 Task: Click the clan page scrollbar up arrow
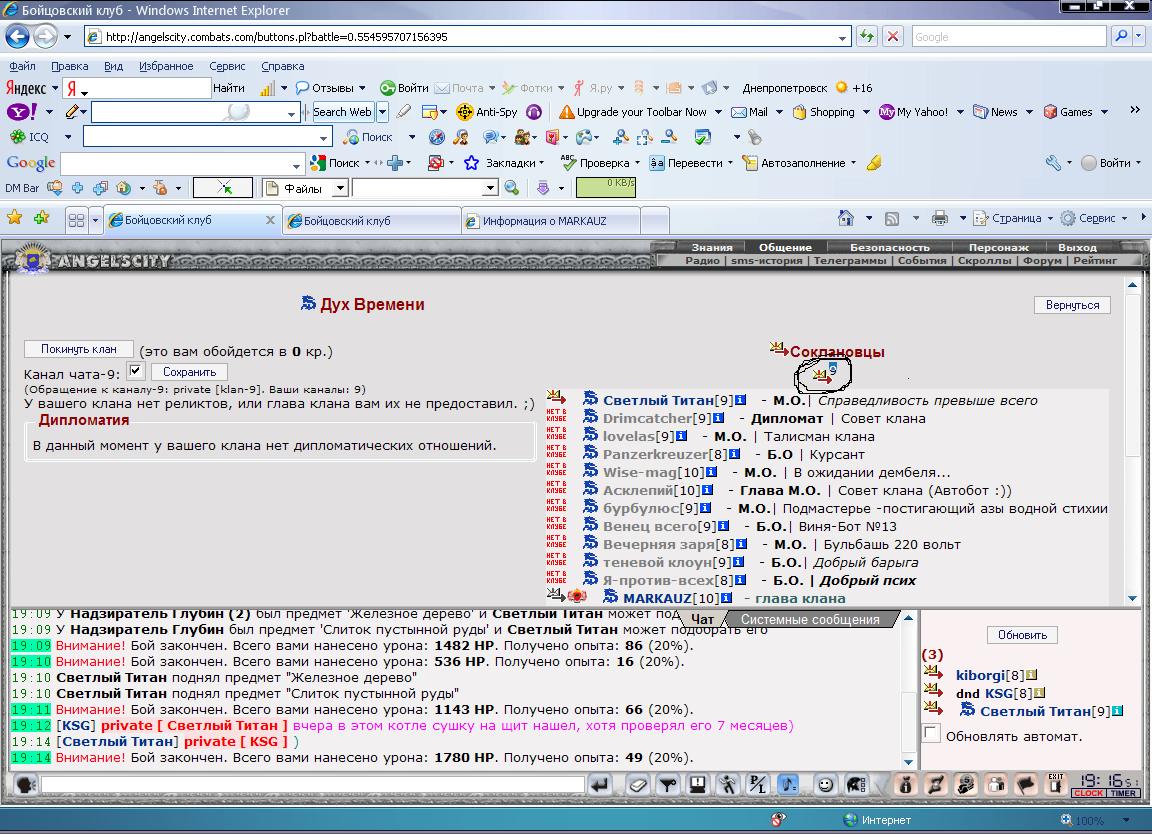pyautogui.click(x=1132, y=285)
